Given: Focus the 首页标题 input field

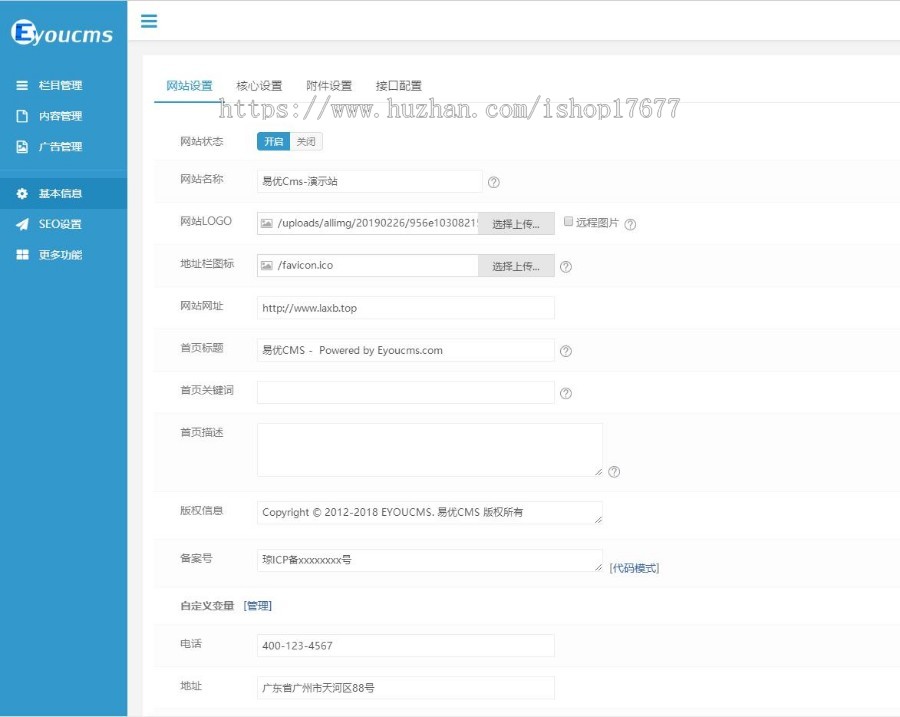Looking at the screenshot, I should [x=406, y=350].
